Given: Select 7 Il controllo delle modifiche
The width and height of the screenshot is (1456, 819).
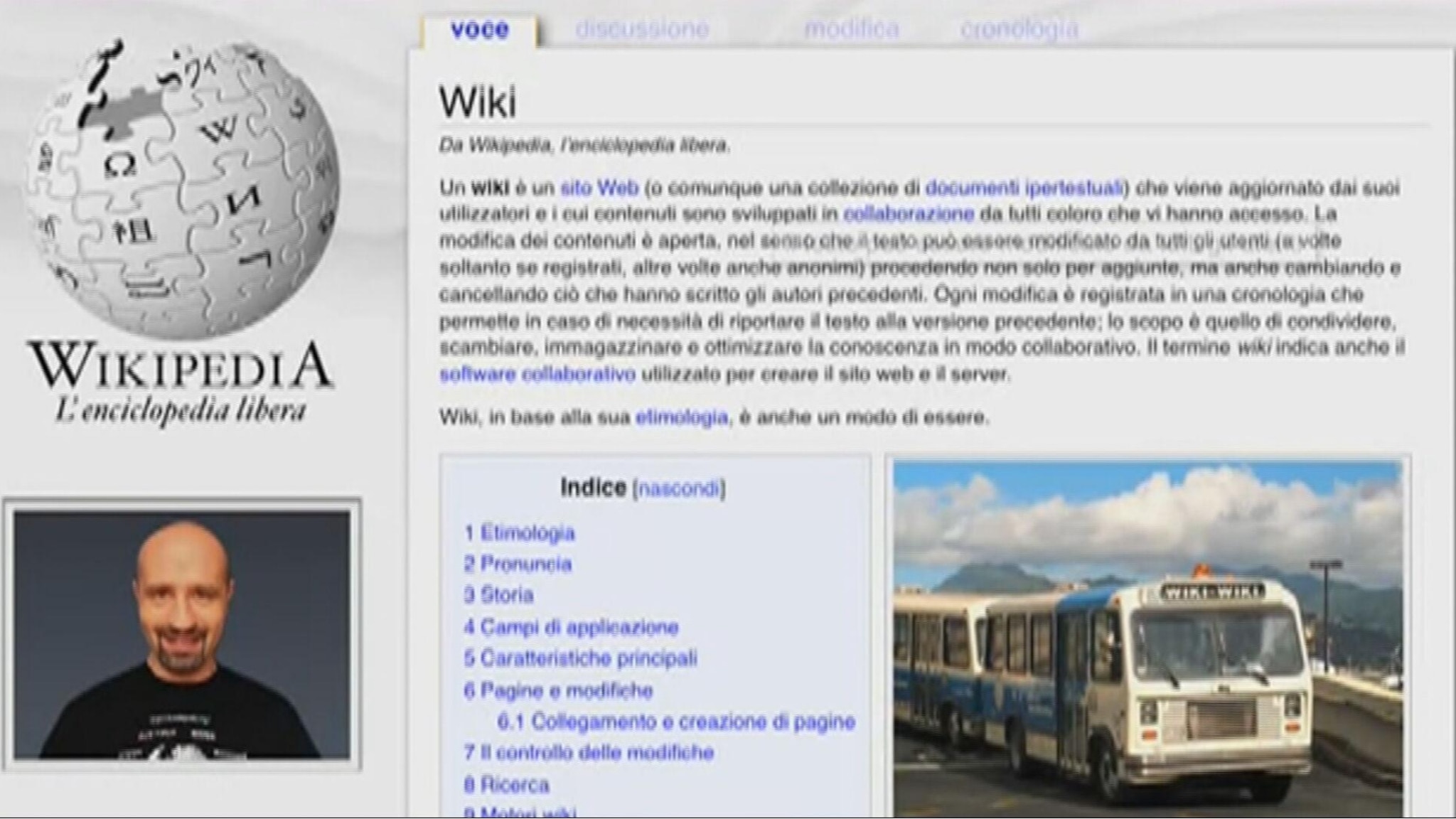Looking at the screenshot, I should coord(590,752).
